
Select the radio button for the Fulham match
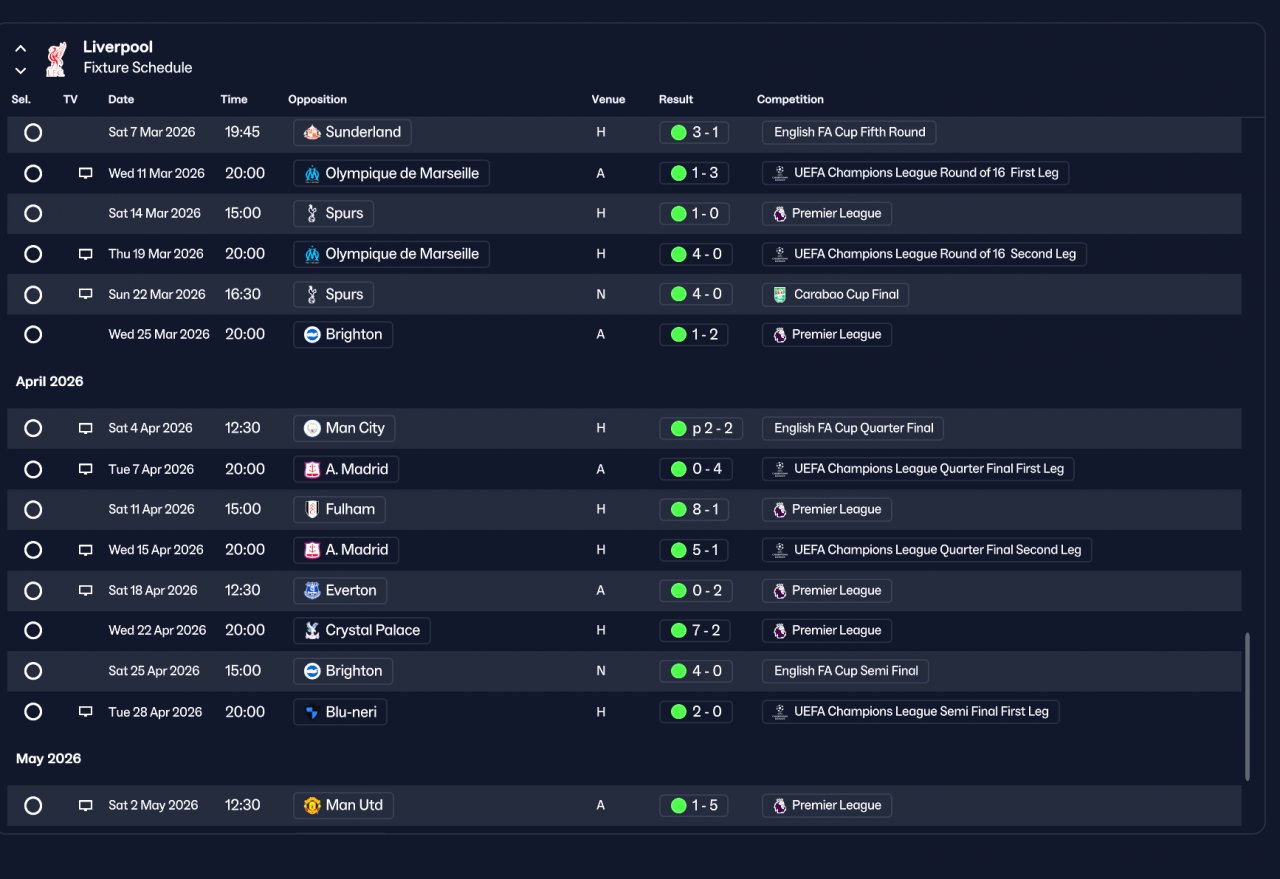point(33,509)
